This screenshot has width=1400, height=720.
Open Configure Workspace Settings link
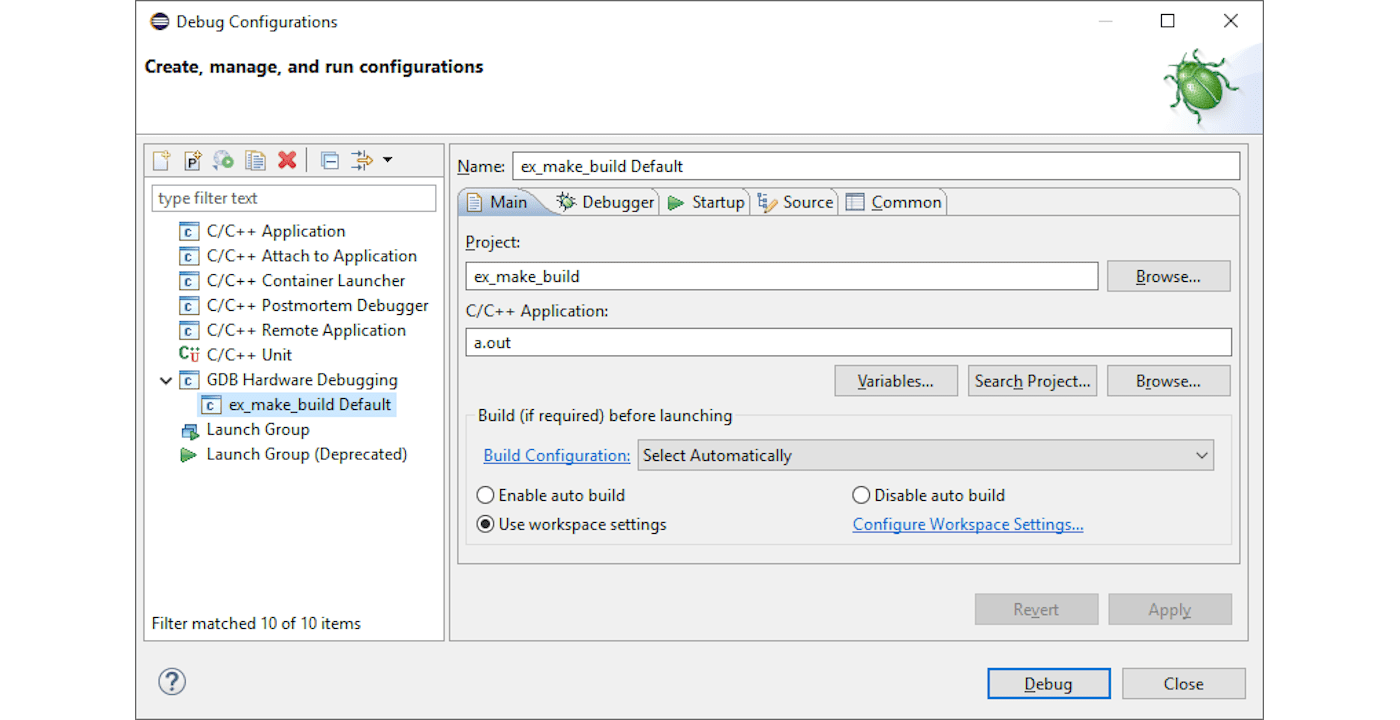968,524
